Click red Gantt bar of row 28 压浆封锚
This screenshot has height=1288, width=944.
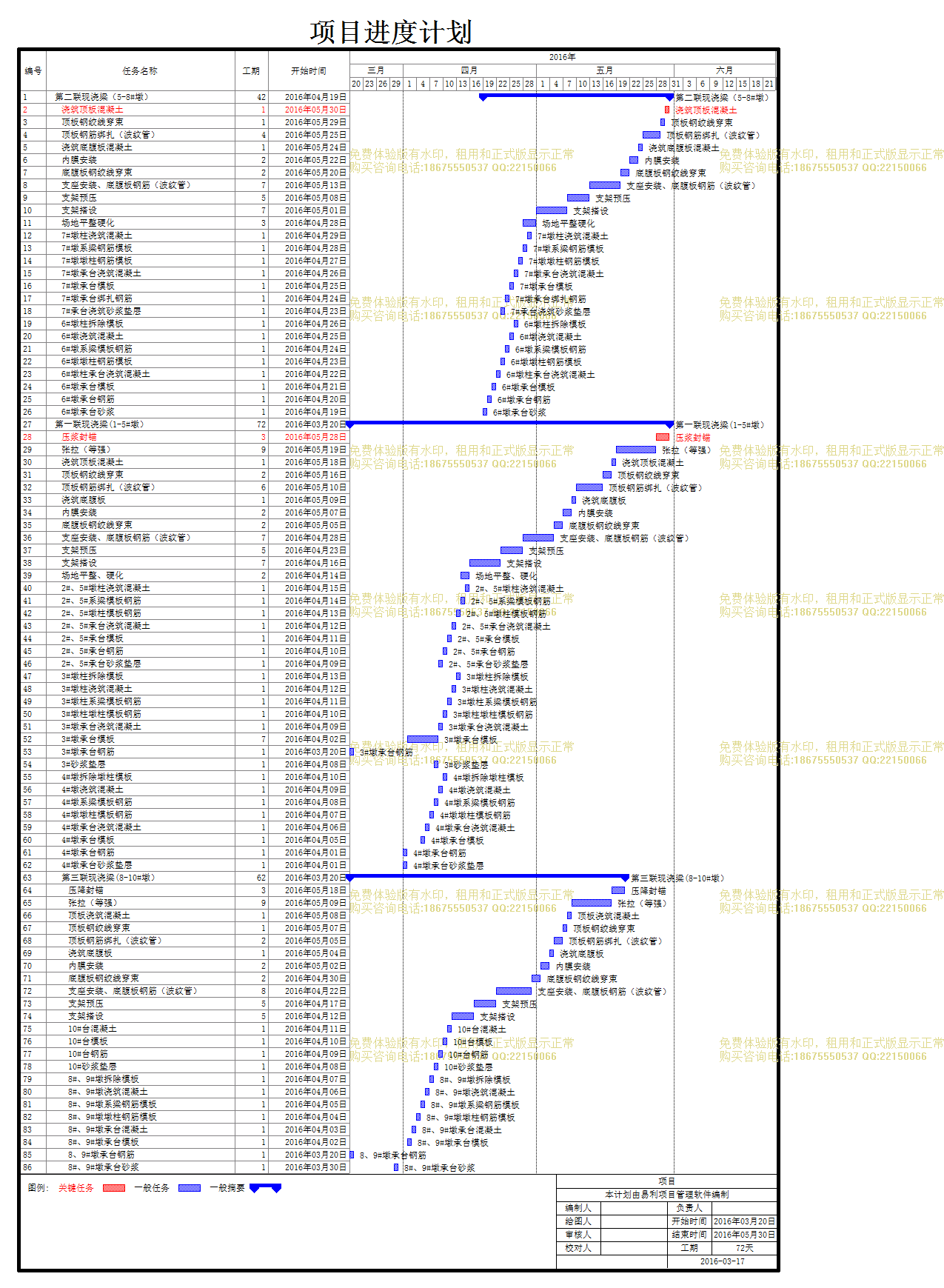[663, 437]
